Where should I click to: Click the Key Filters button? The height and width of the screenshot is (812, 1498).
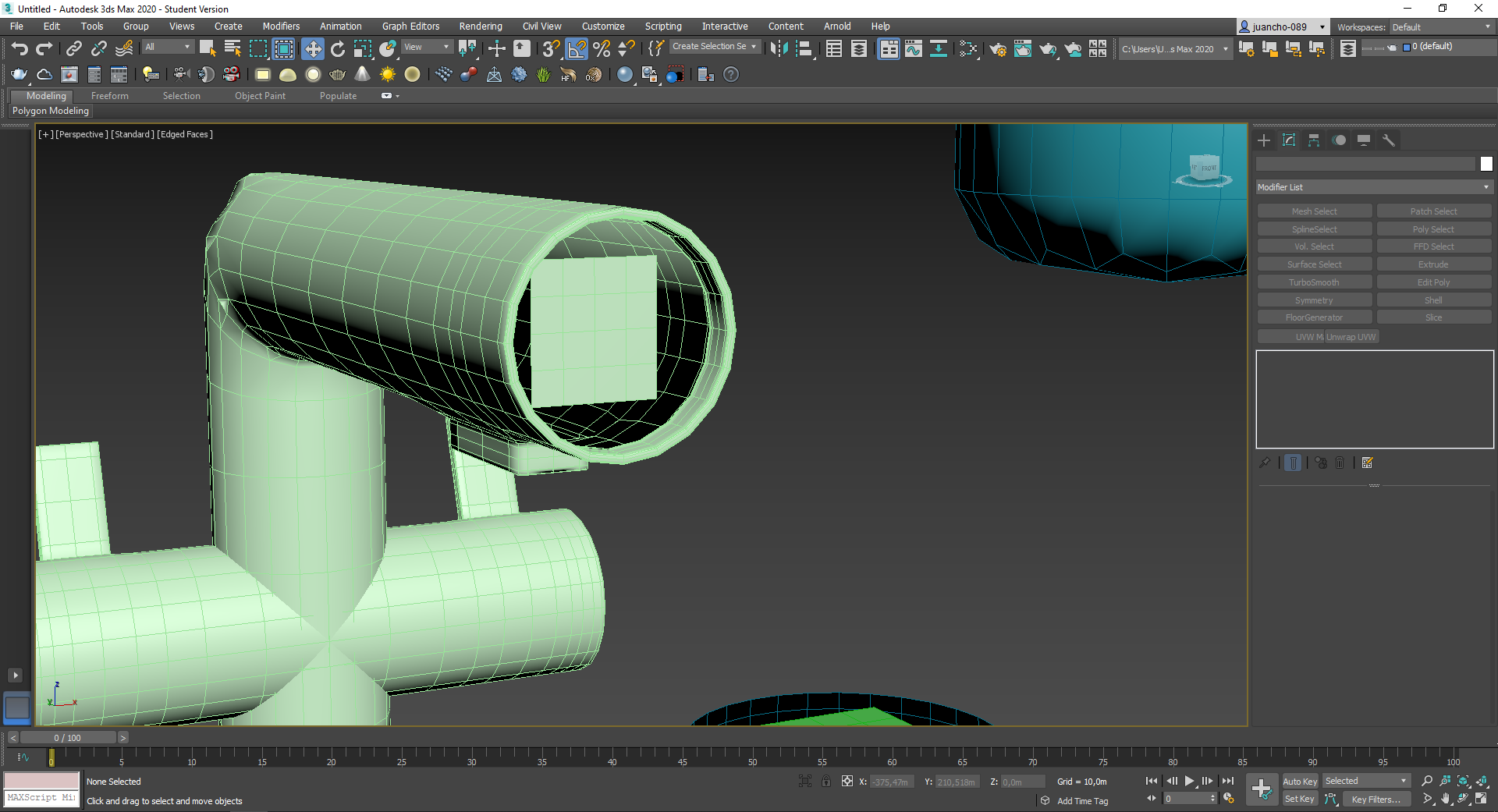(x=1376, y=799)
